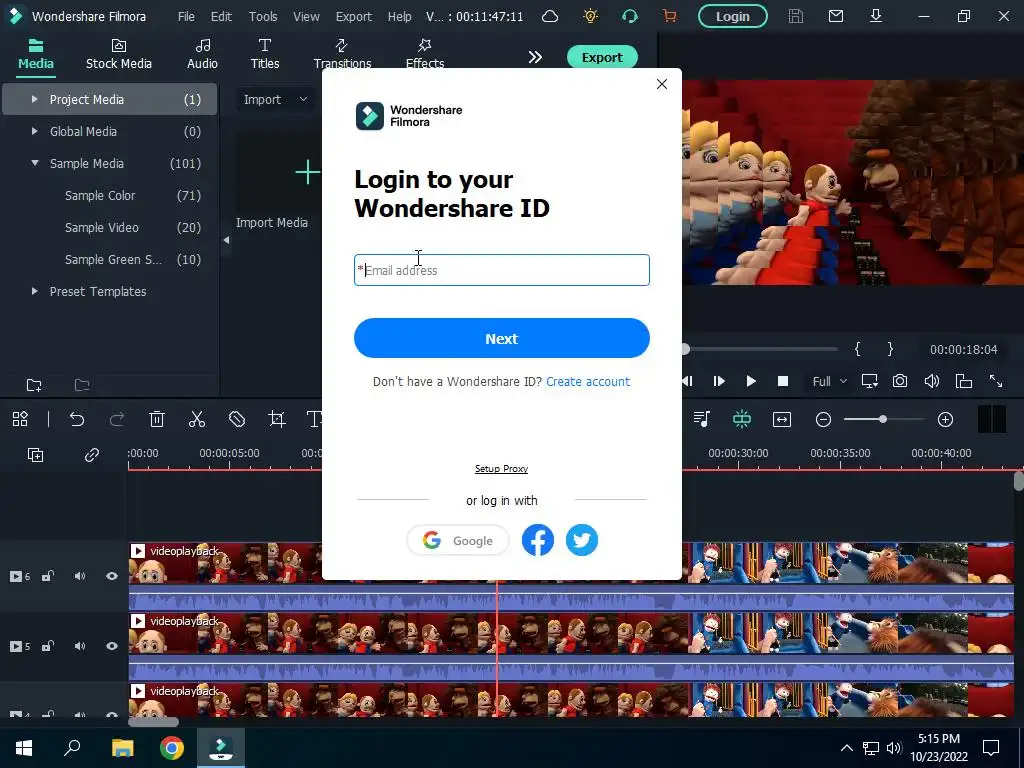Click the timeline layout grid icon
The width and height of the screenshot is (1024, 768).
tap(20, 419)
